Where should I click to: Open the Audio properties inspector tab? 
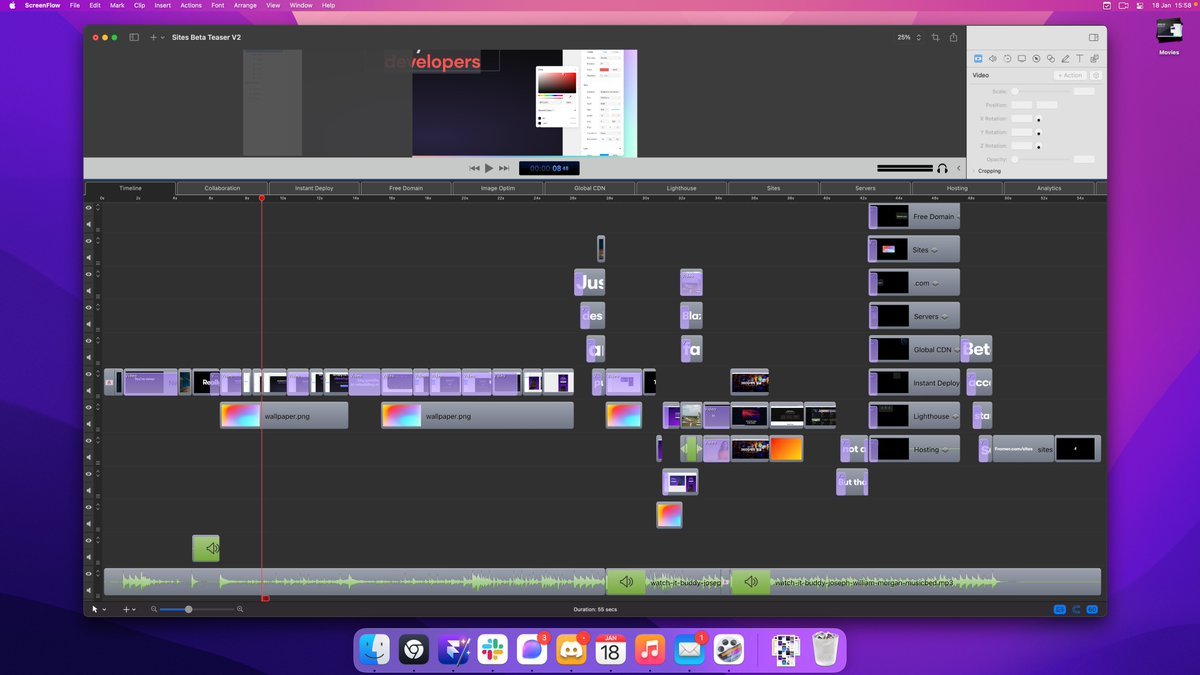992,59
